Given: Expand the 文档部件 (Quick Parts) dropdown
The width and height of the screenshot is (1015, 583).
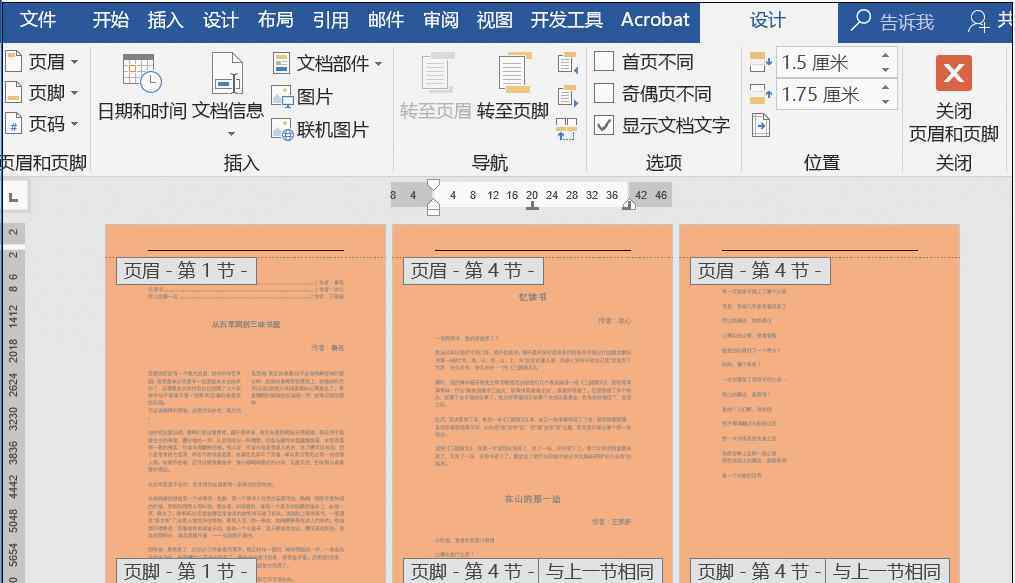Looking at the screenshot, I should (x=329, y=64).
